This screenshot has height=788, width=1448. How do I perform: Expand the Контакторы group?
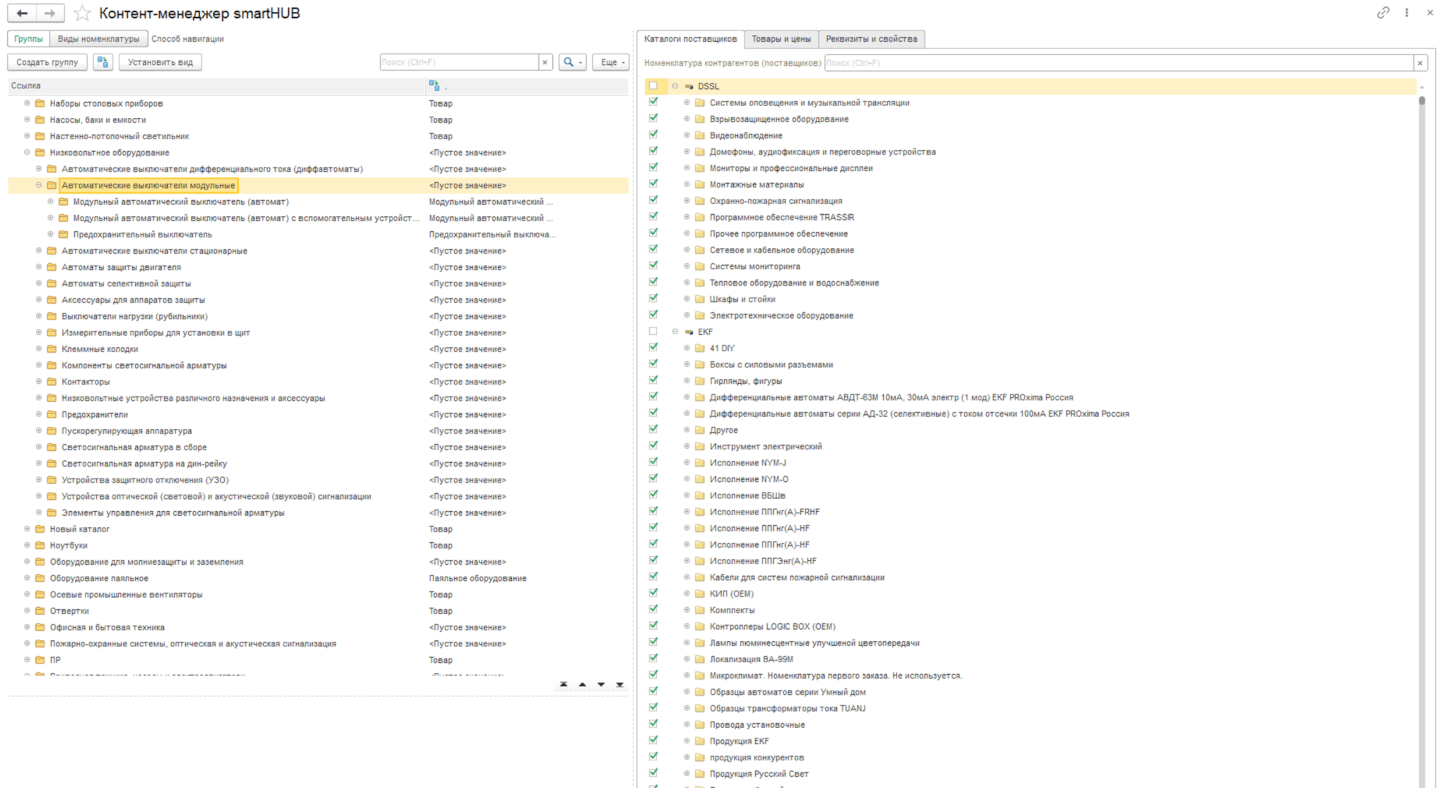coord(39,382)
